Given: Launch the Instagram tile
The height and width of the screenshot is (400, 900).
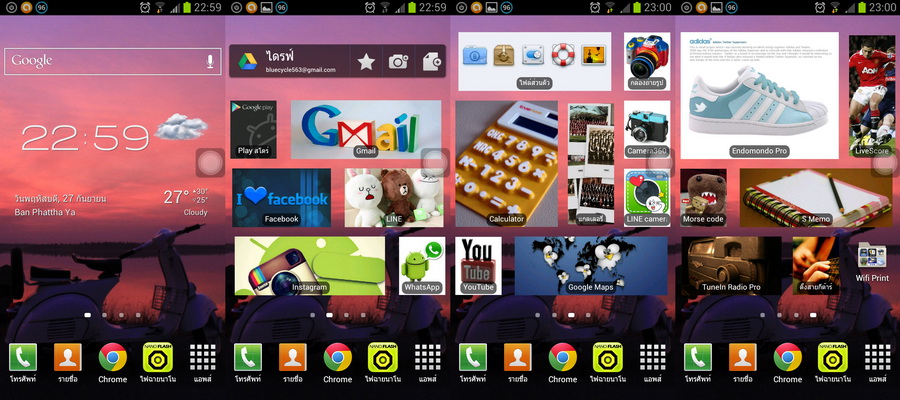Looking at the screenshot, I should point(309,266).
